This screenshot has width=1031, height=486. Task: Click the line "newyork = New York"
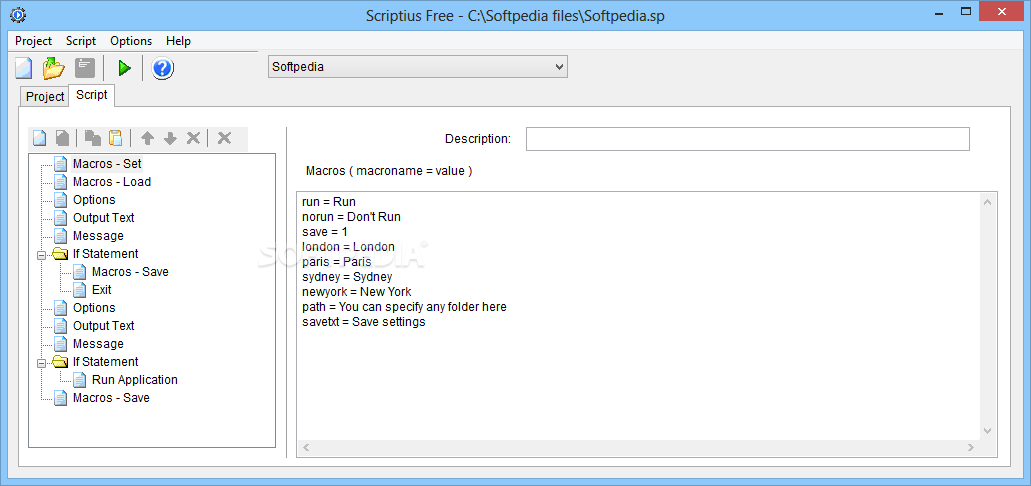coord(356,292)
